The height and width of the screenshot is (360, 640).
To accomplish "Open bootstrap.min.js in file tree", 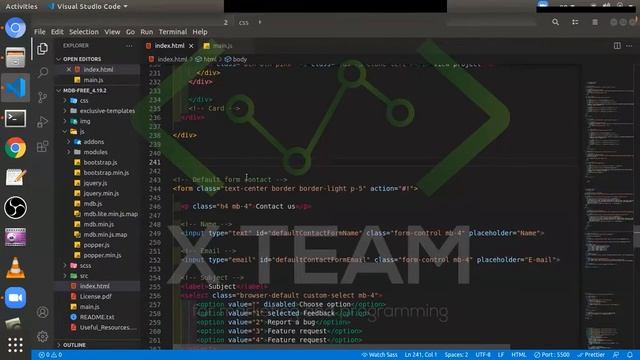I will (x=106, y=173).
